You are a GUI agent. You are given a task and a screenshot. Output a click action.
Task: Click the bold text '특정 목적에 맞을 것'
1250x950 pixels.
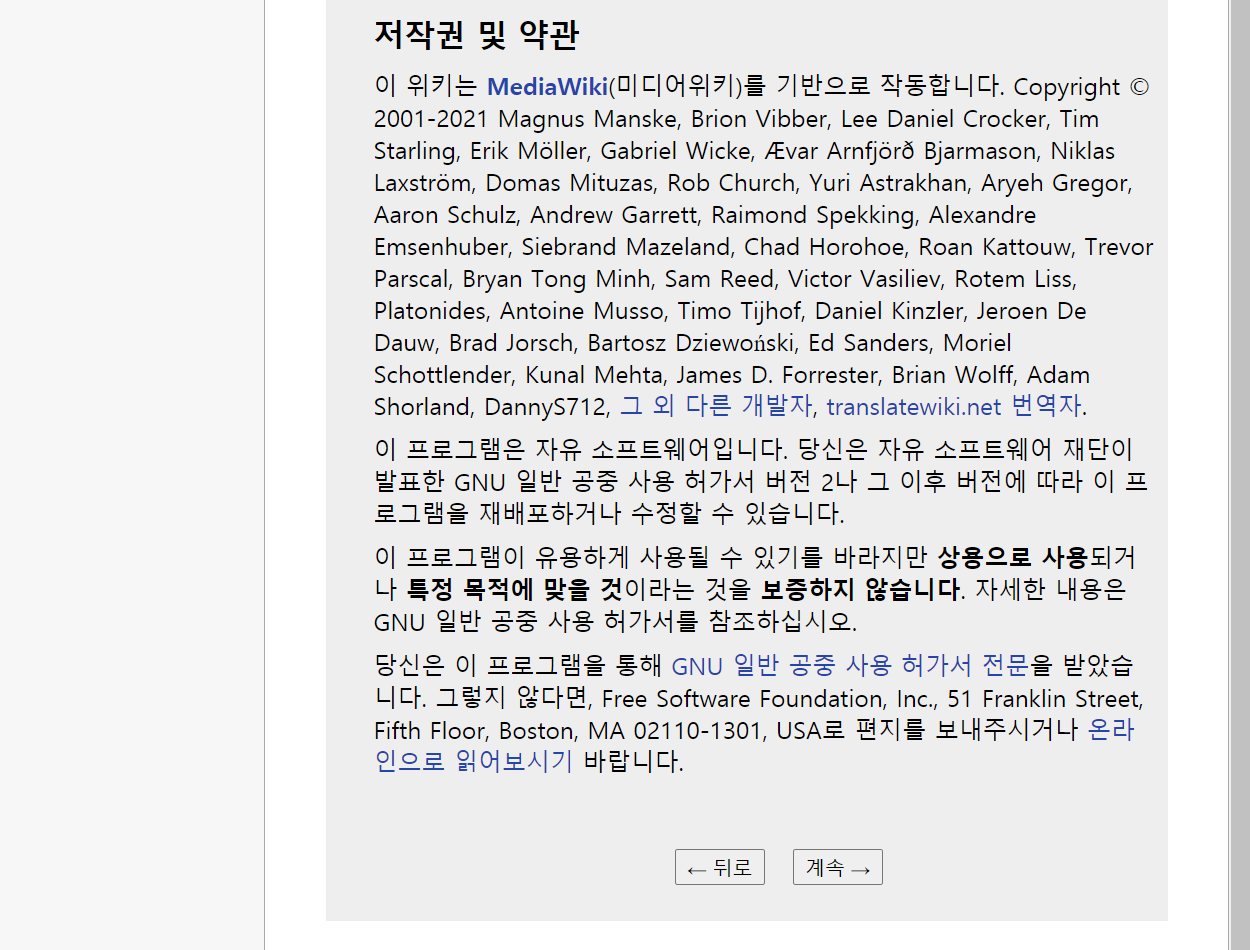coord(515,589)
